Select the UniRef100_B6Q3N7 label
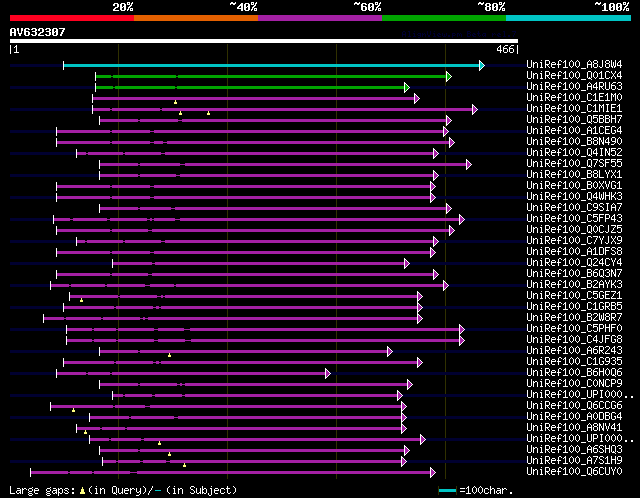 click(574, 274)
